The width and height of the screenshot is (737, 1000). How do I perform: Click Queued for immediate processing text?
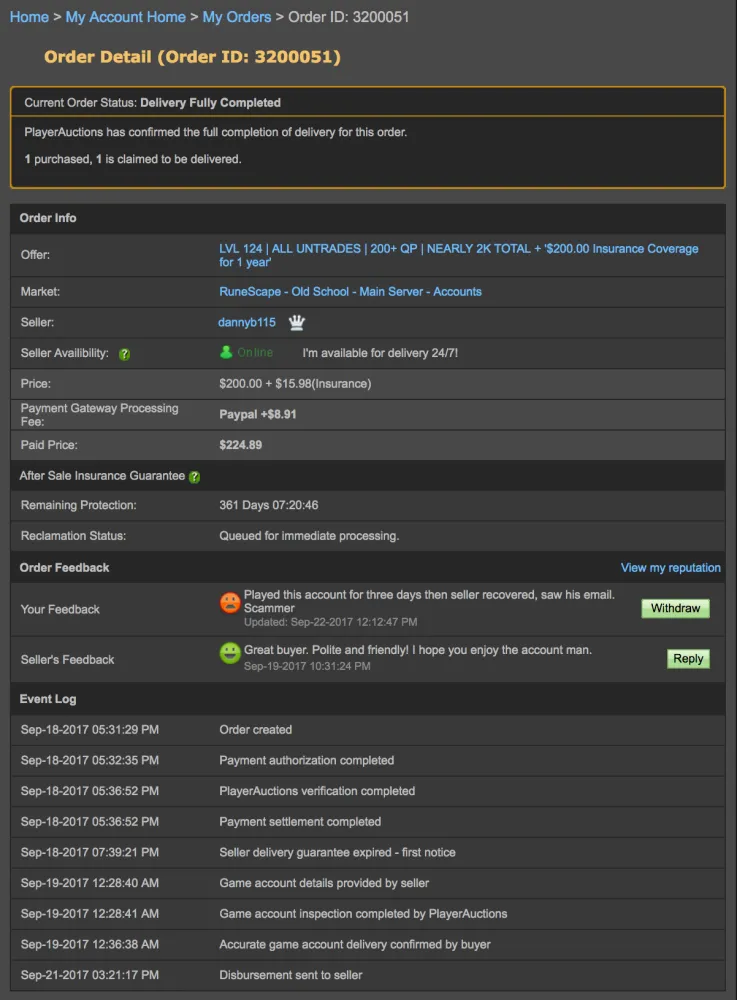[309, 536]
